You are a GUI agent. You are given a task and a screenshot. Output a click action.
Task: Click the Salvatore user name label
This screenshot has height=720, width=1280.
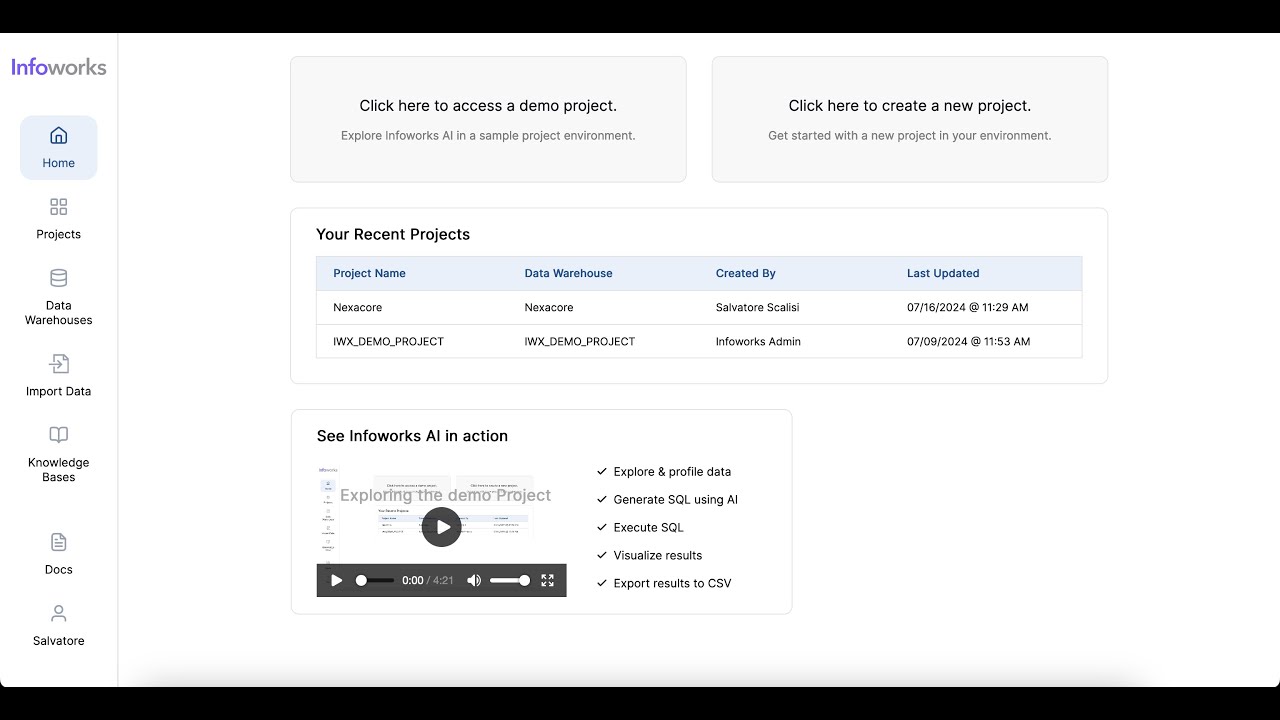point(59,640)
